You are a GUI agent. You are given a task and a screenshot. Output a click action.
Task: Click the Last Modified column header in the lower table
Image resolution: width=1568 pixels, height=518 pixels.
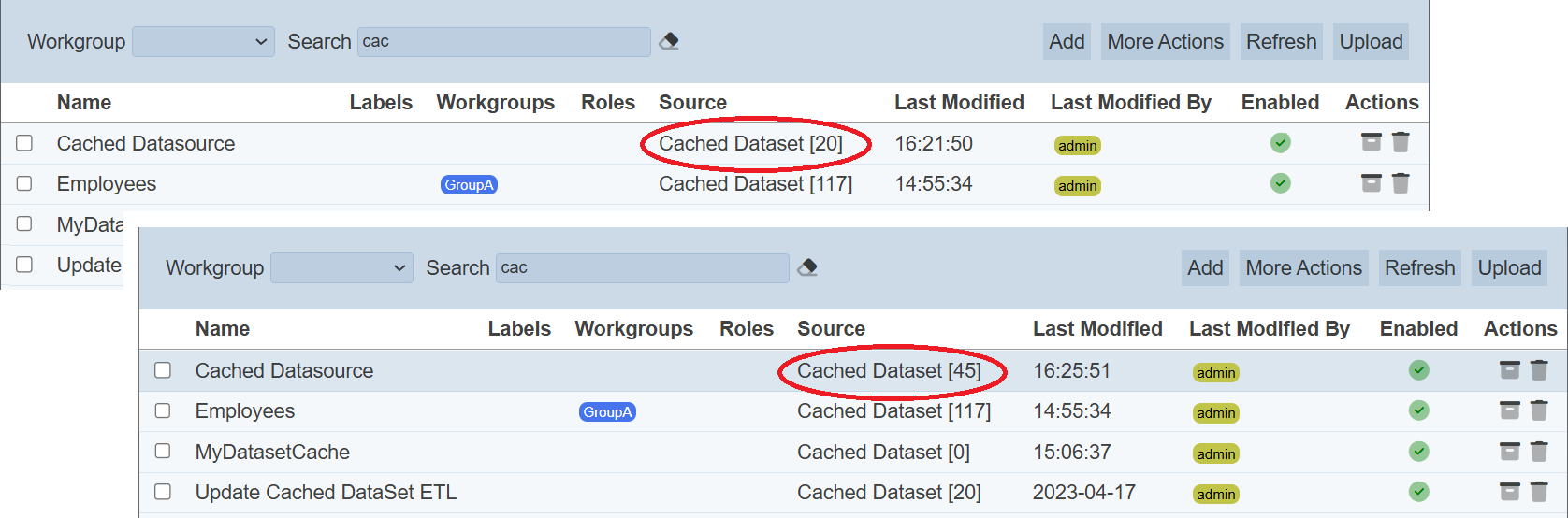pyautogui.click(x=1097, y=329)
